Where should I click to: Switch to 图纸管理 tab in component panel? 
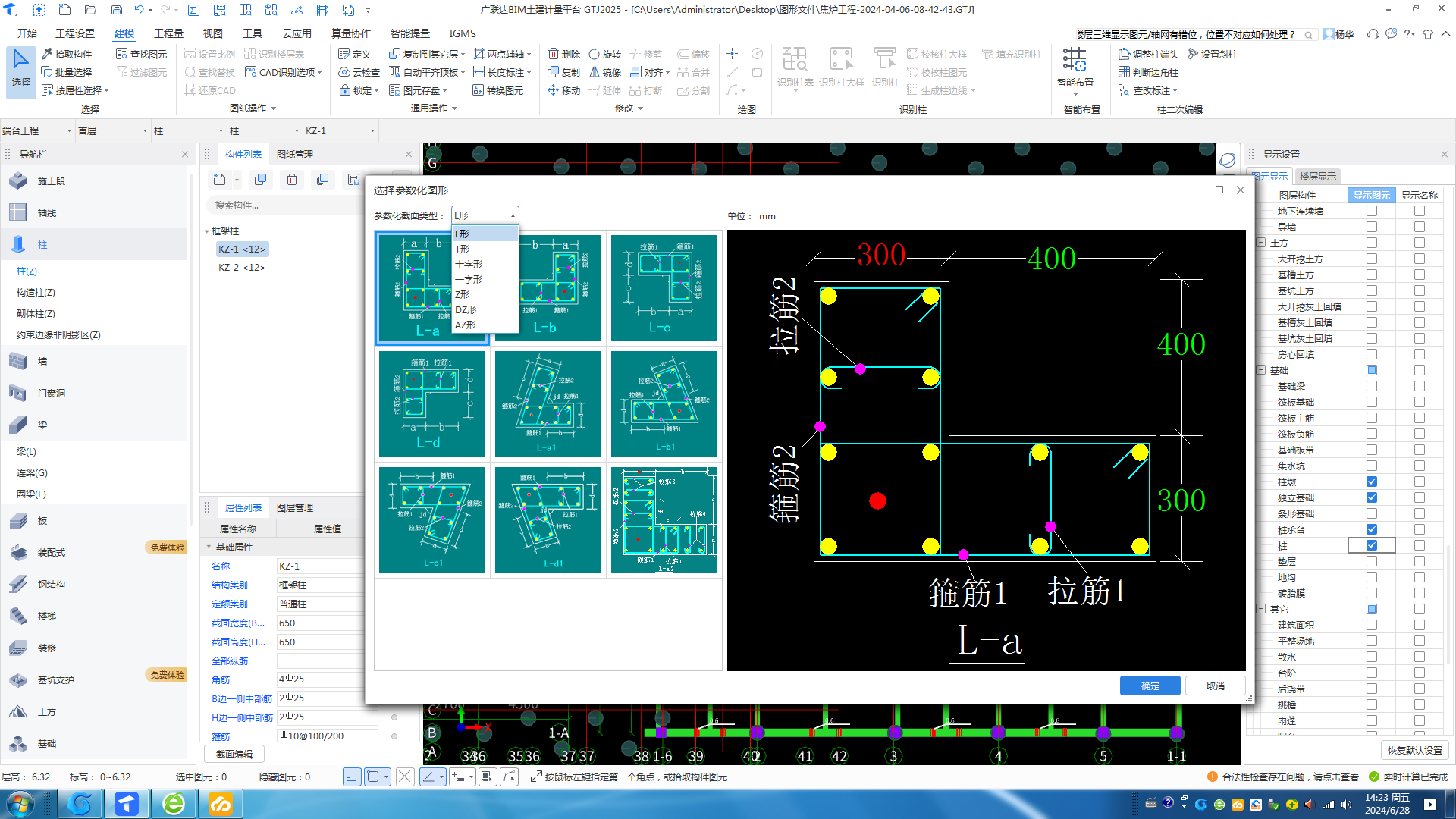point(294,154)
